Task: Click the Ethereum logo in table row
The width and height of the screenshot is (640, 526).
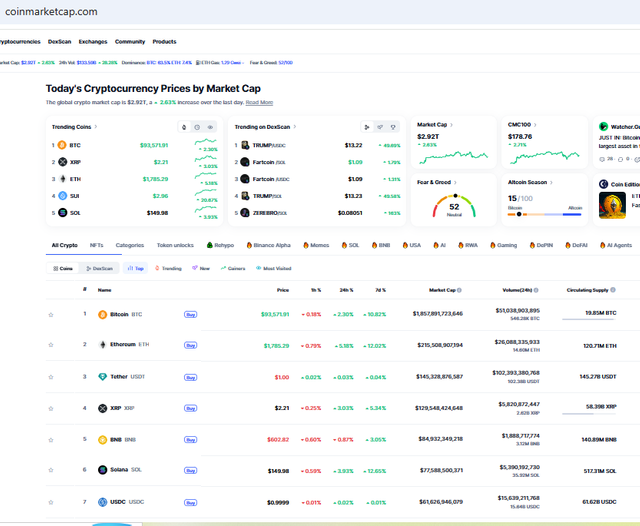Action: [x=102, y=345]
